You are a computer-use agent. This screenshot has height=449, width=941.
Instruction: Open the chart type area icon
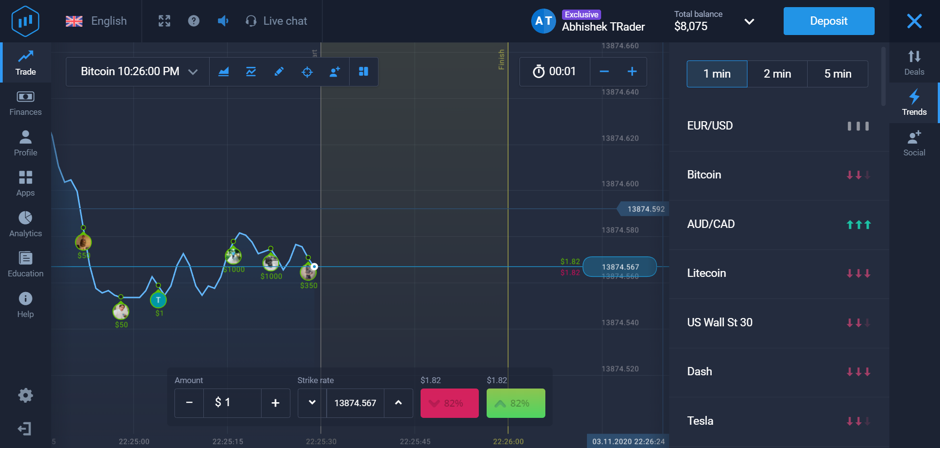pyautogui.click(x=224, y=72)
